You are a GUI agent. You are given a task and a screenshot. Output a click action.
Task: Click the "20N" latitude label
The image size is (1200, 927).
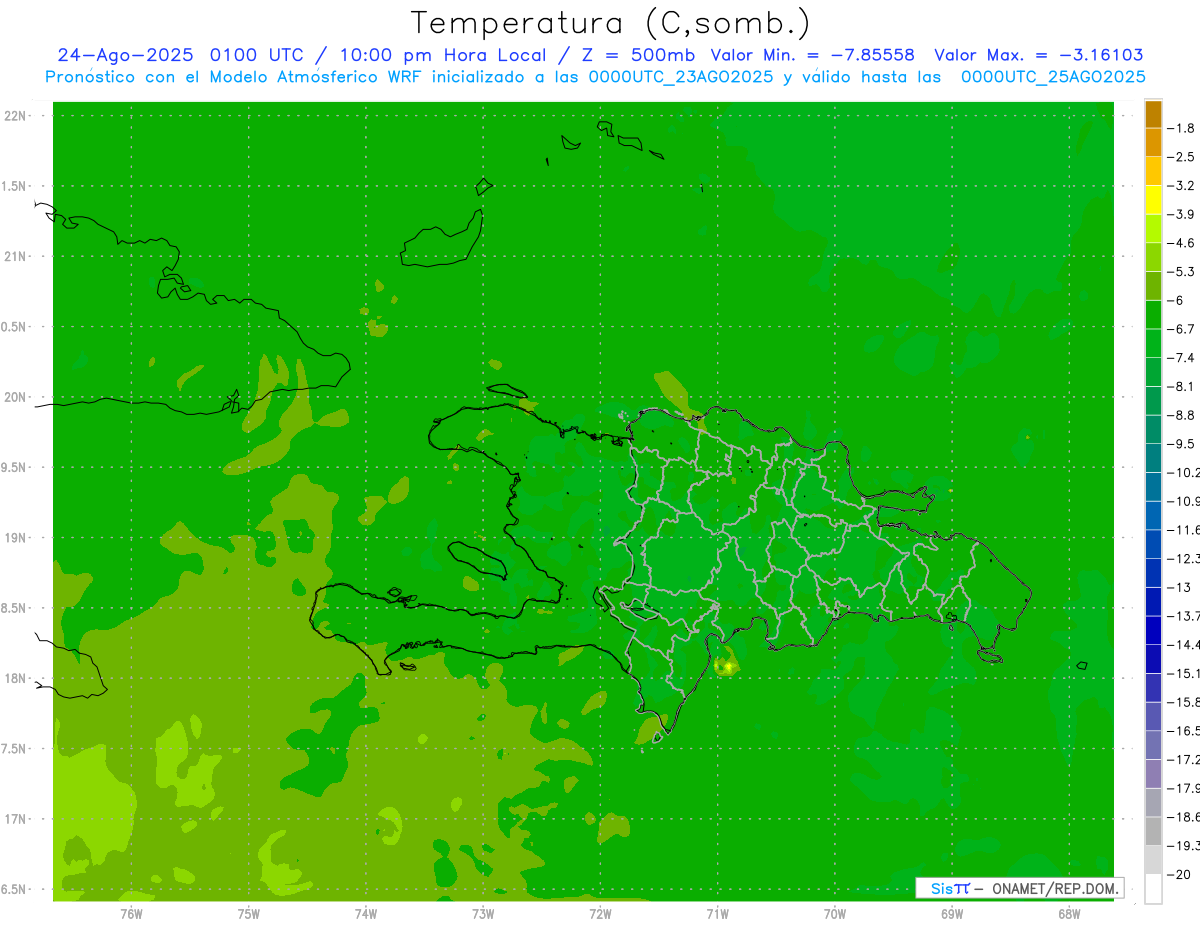tap(16, 397)
